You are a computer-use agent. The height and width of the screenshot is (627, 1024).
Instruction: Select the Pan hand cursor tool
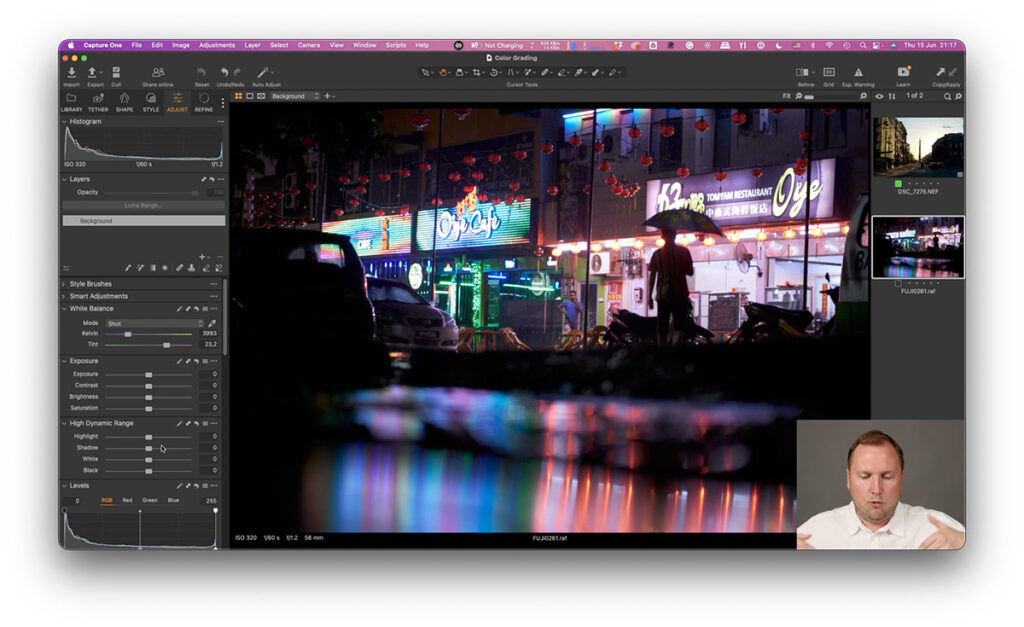point(443,72)
